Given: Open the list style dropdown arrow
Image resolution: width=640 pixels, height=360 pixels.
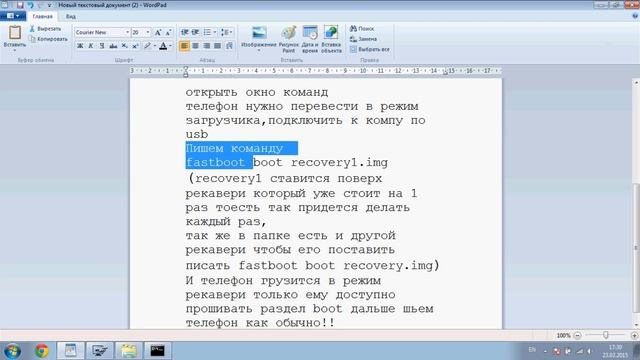Looking at the screenshot, I should pos(215,32).
